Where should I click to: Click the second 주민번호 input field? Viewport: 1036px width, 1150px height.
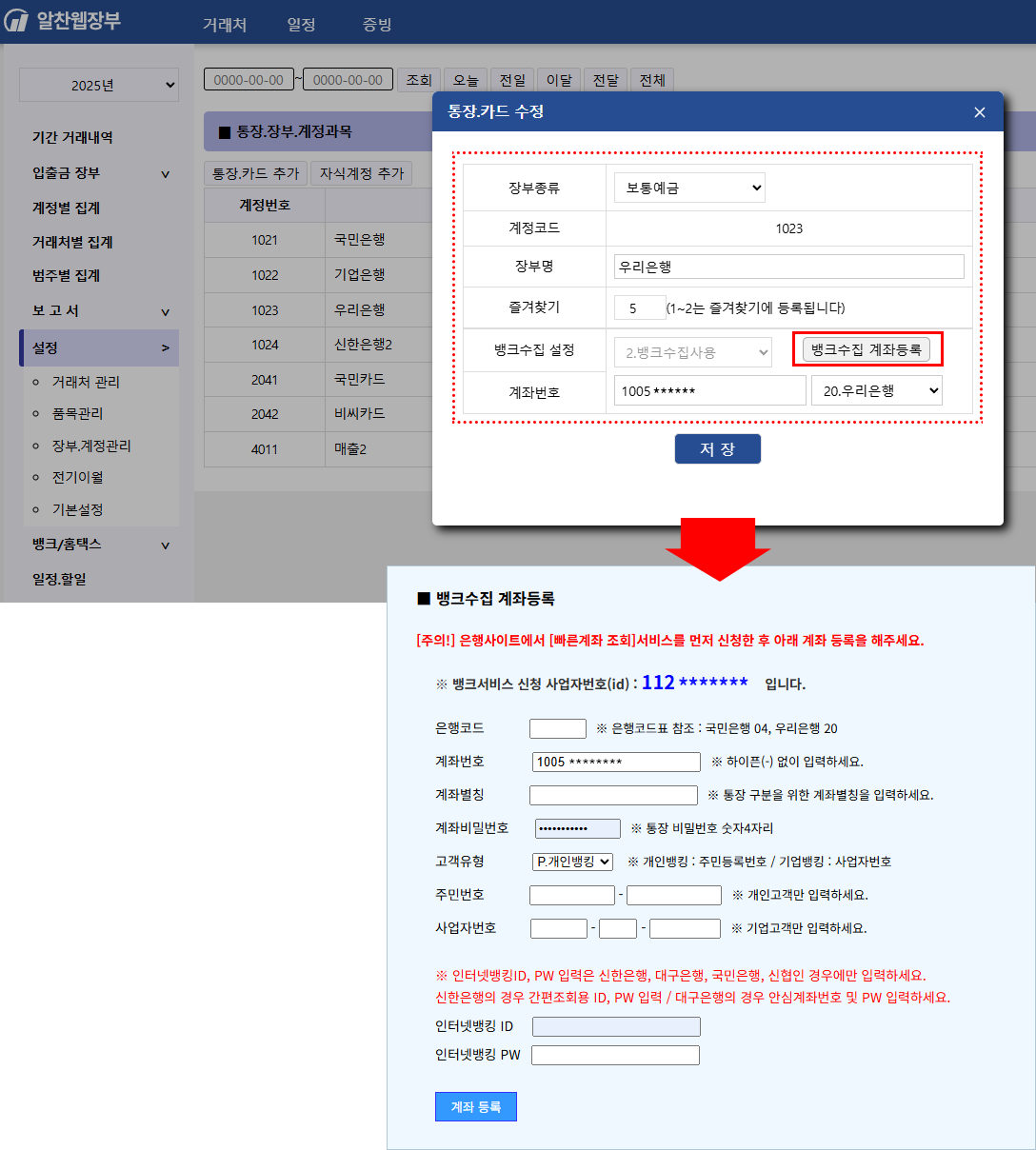click(x=674, y=895)
